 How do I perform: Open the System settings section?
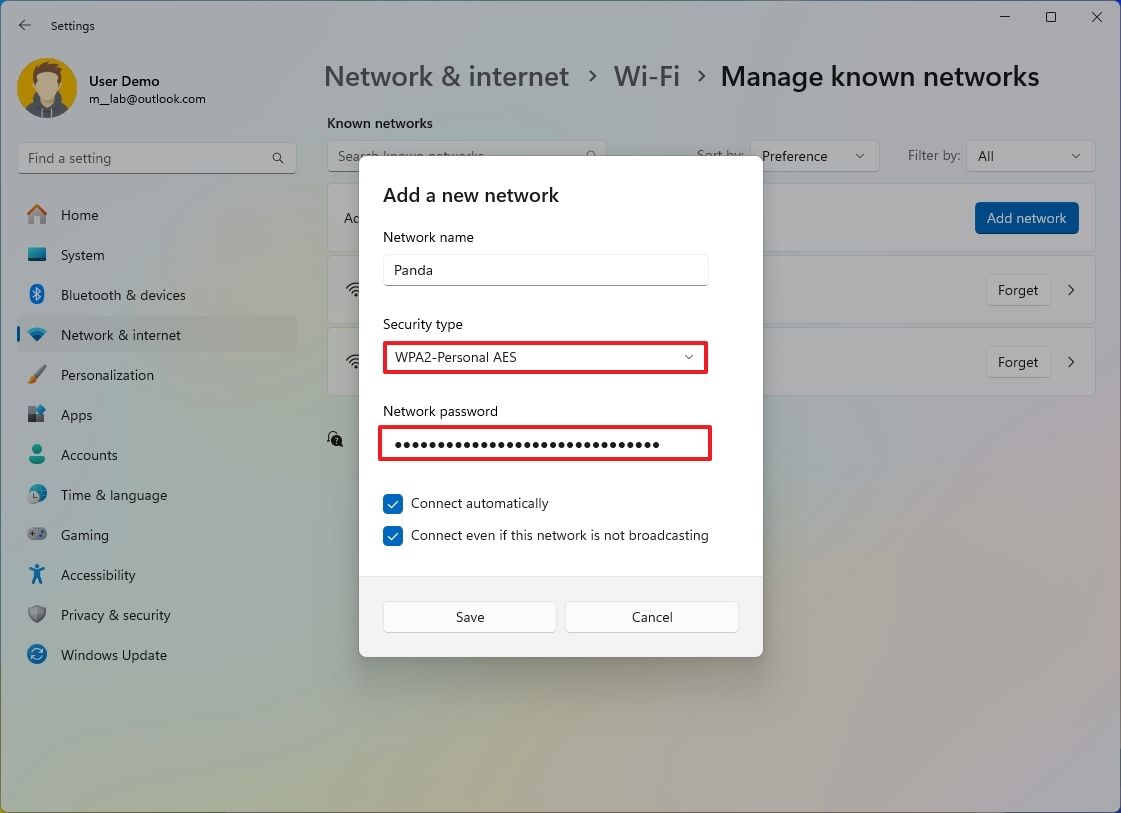click(x=83, y=255)
